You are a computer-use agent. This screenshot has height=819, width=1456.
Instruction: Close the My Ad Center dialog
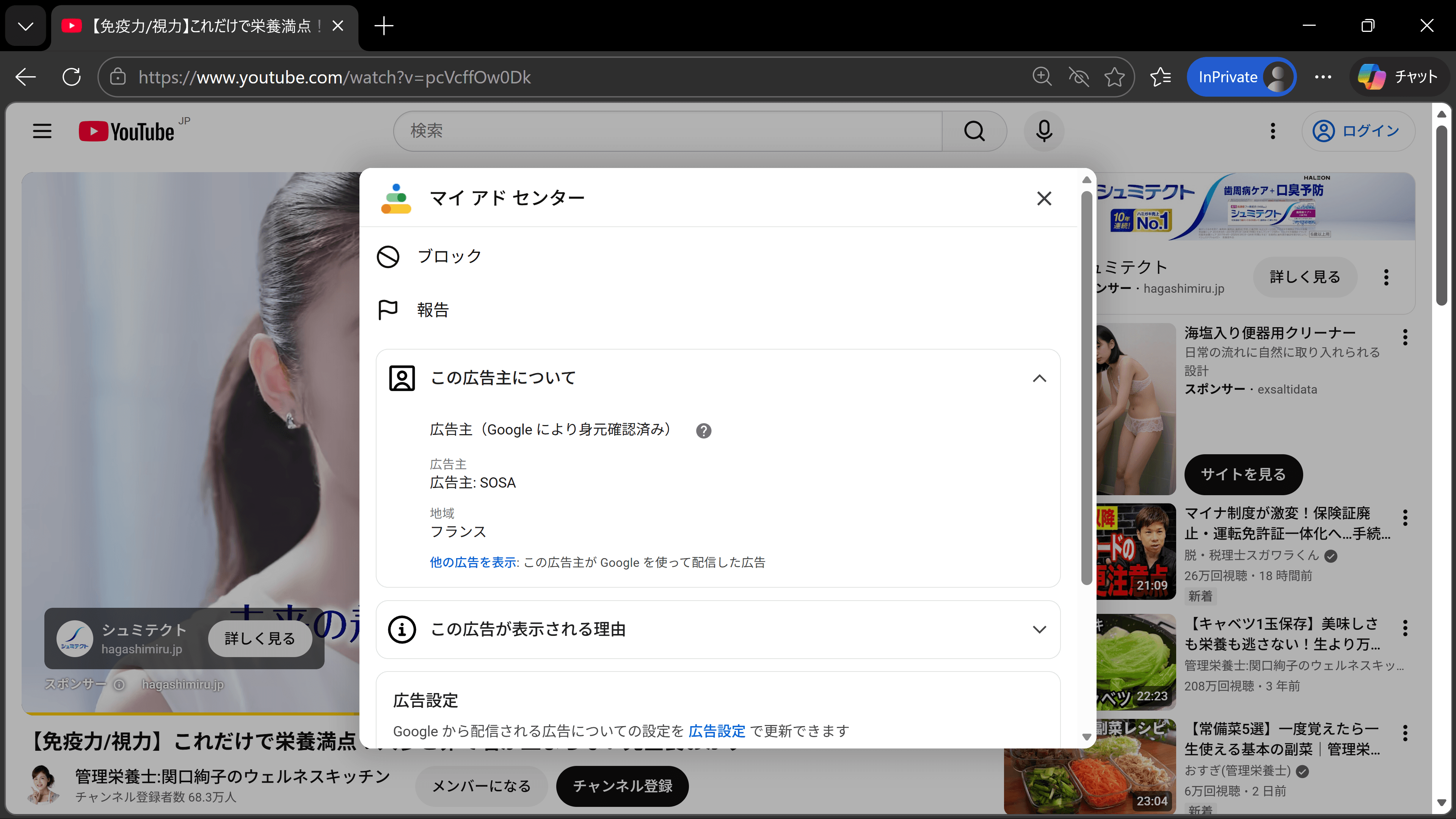pos(1044,198)
